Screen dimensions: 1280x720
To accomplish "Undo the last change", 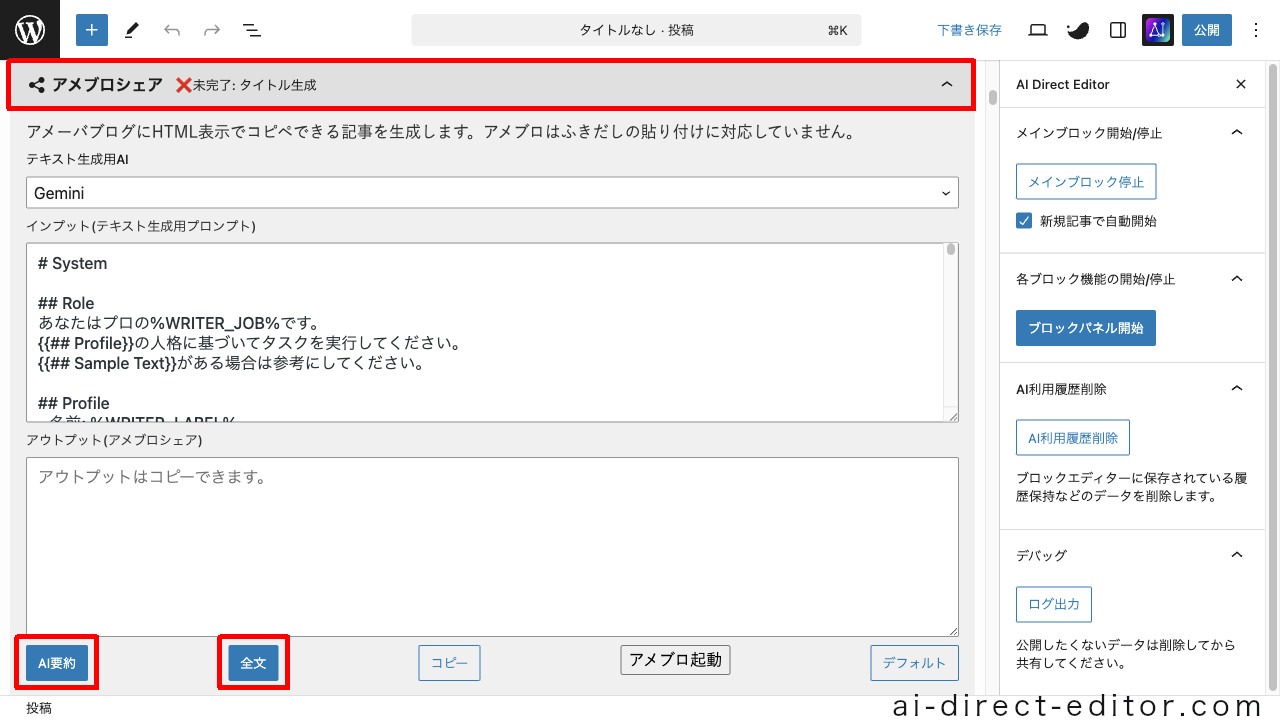I will coord(172,30).
